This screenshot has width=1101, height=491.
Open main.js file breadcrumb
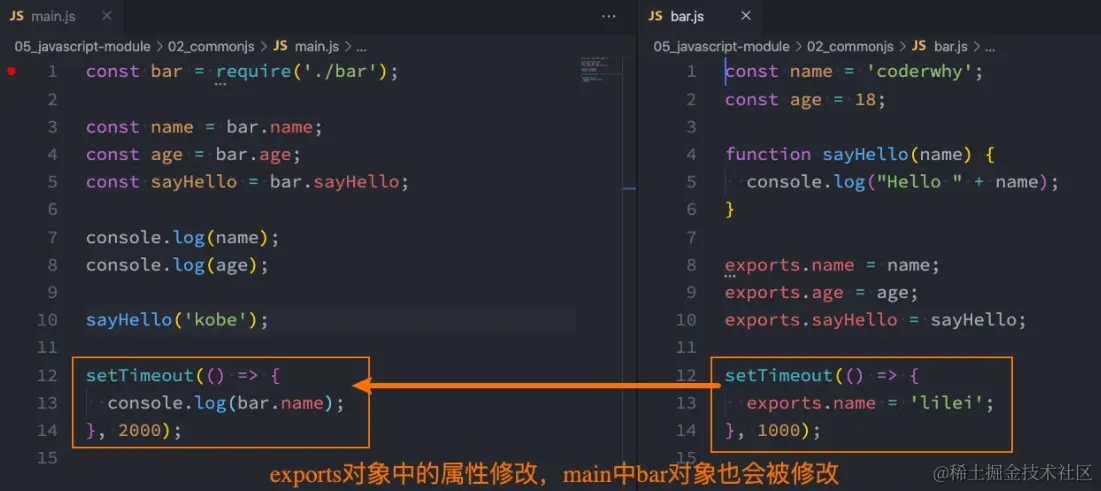[317, 46]
